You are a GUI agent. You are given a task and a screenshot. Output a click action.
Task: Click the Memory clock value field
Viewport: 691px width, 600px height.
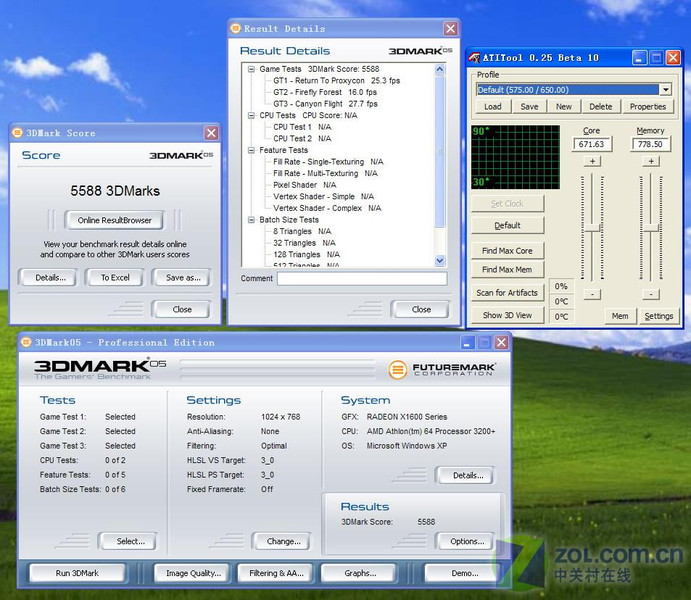click(x=650, y=144)
